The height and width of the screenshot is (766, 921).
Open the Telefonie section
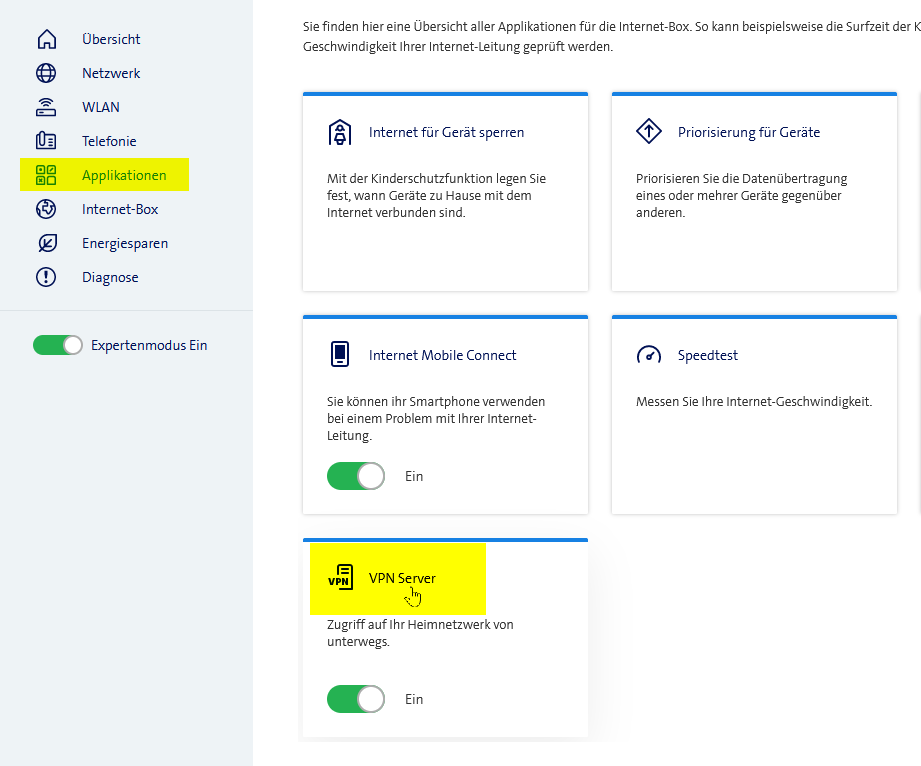tap(109, 141)
